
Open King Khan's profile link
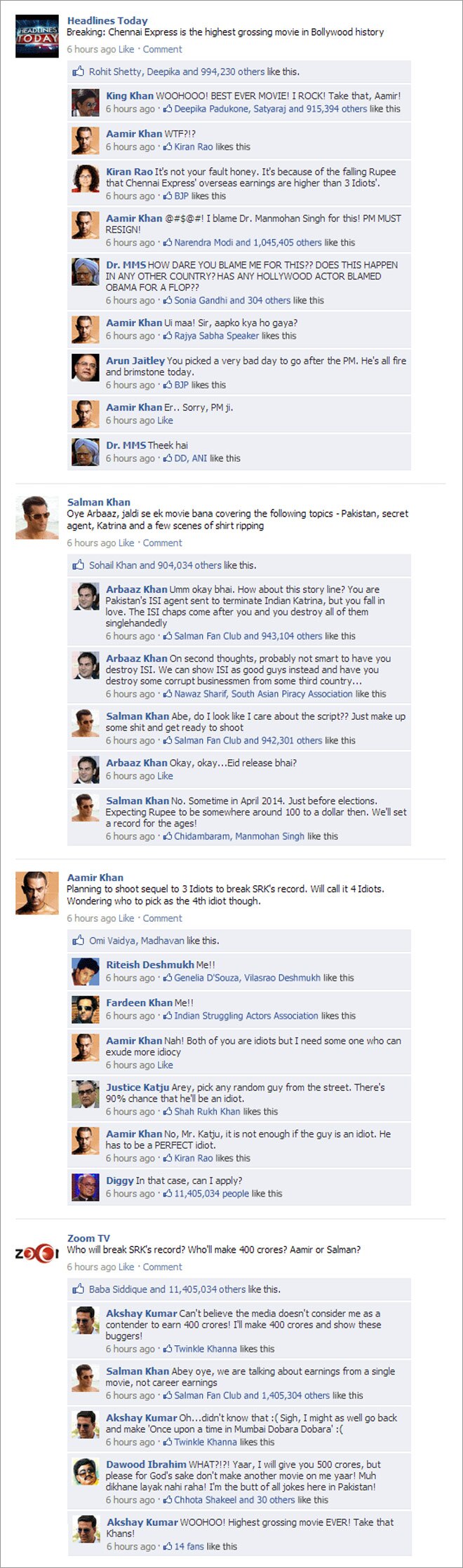[x=130, y=96]
